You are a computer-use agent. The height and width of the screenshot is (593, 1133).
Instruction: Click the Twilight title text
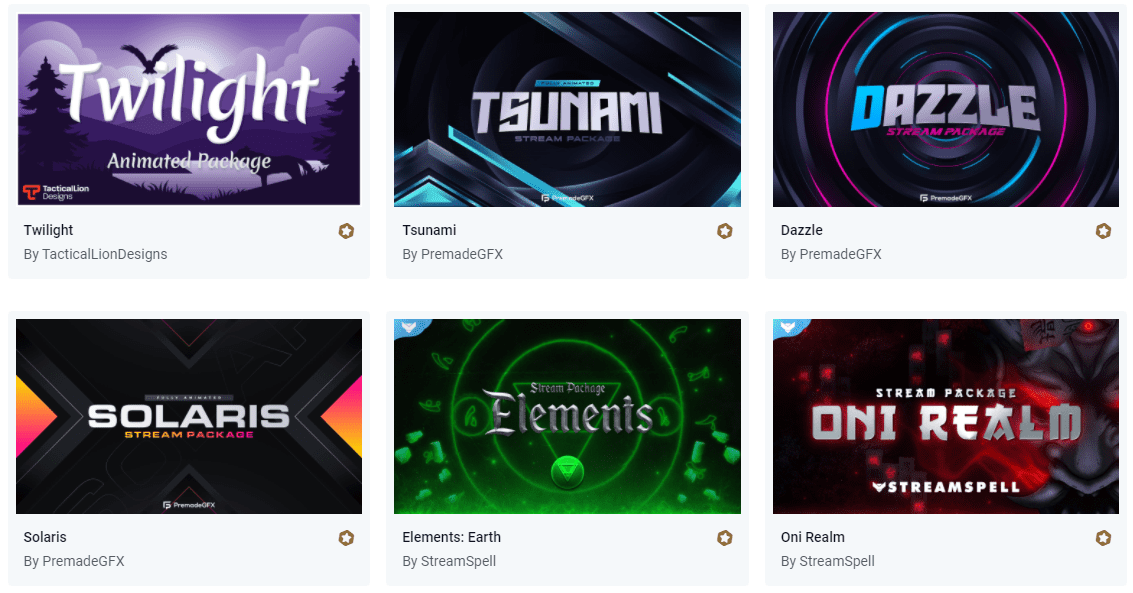48,230
